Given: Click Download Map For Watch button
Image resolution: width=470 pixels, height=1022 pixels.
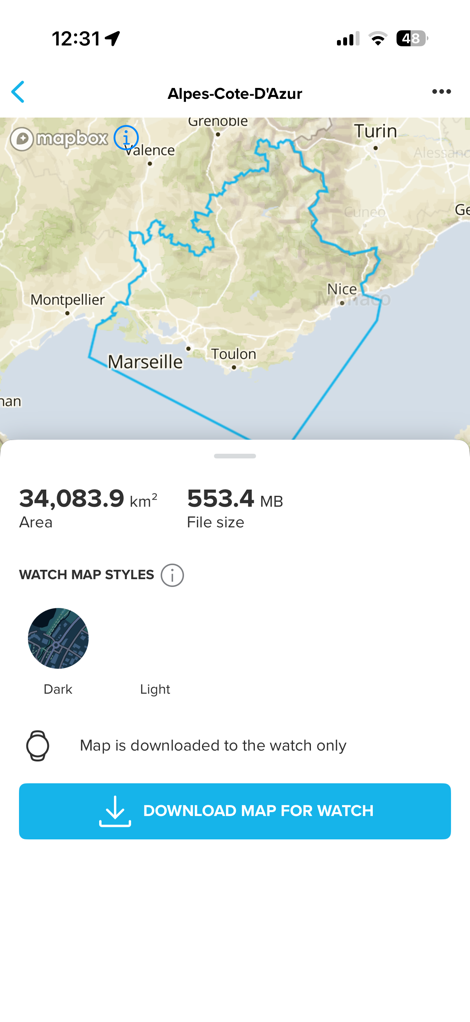Looking at the screenshot, I should click(235, 811).
